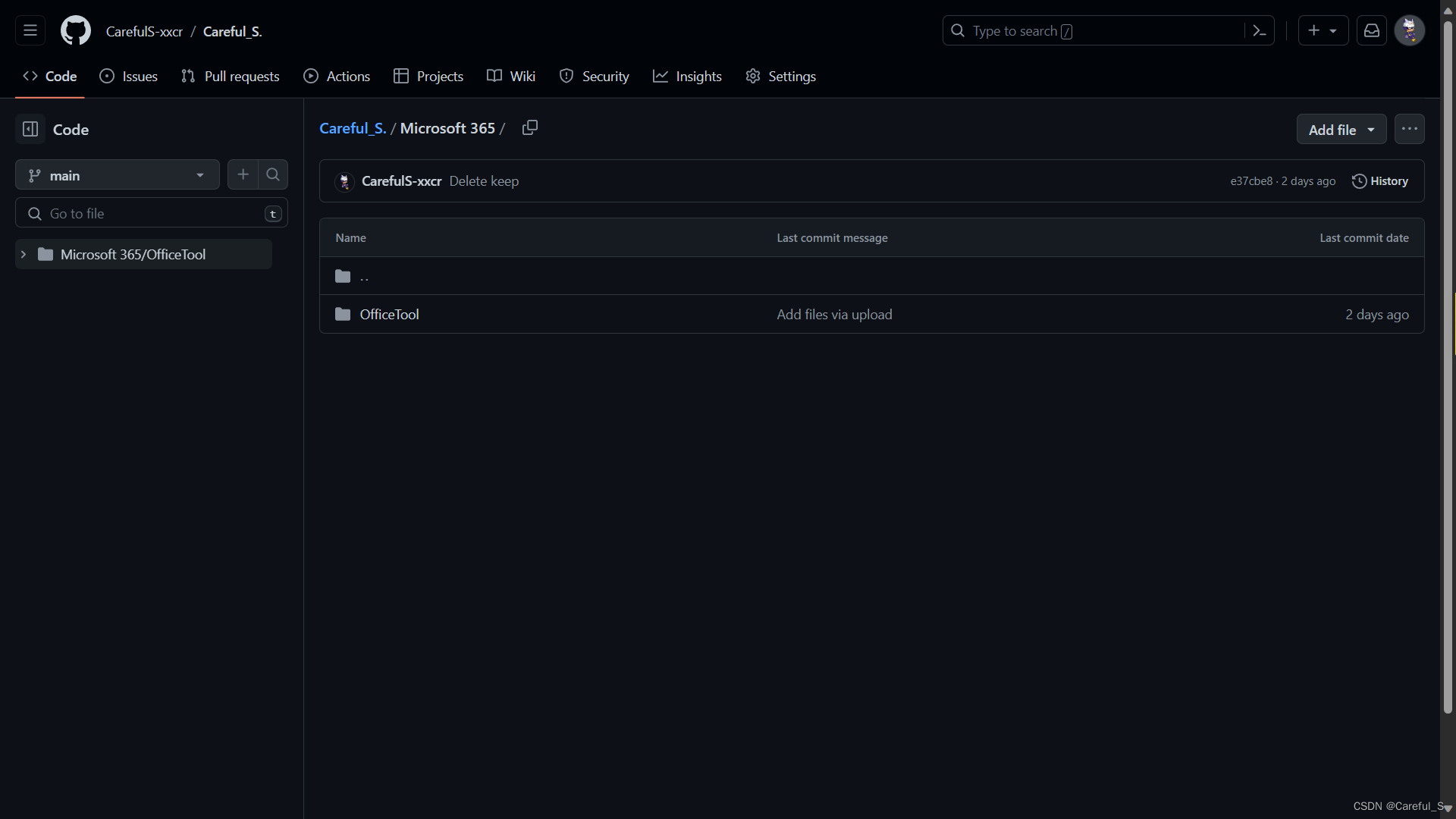Open the create new plus dropdown
The height and width of the screenshot is (819, 1456).
pyautogui.click(x=1323, y=31)
